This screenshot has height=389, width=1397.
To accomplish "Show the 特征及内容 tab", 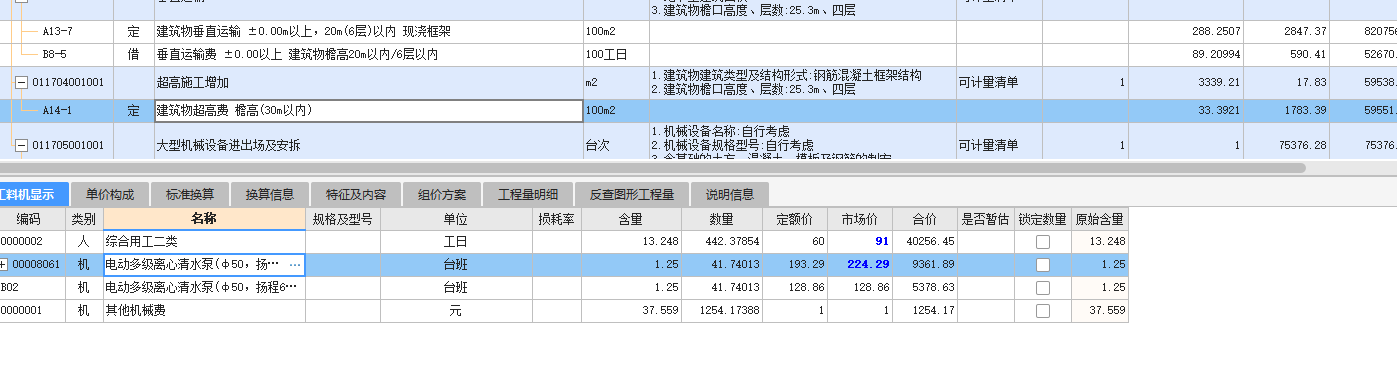I will point(356,194).
